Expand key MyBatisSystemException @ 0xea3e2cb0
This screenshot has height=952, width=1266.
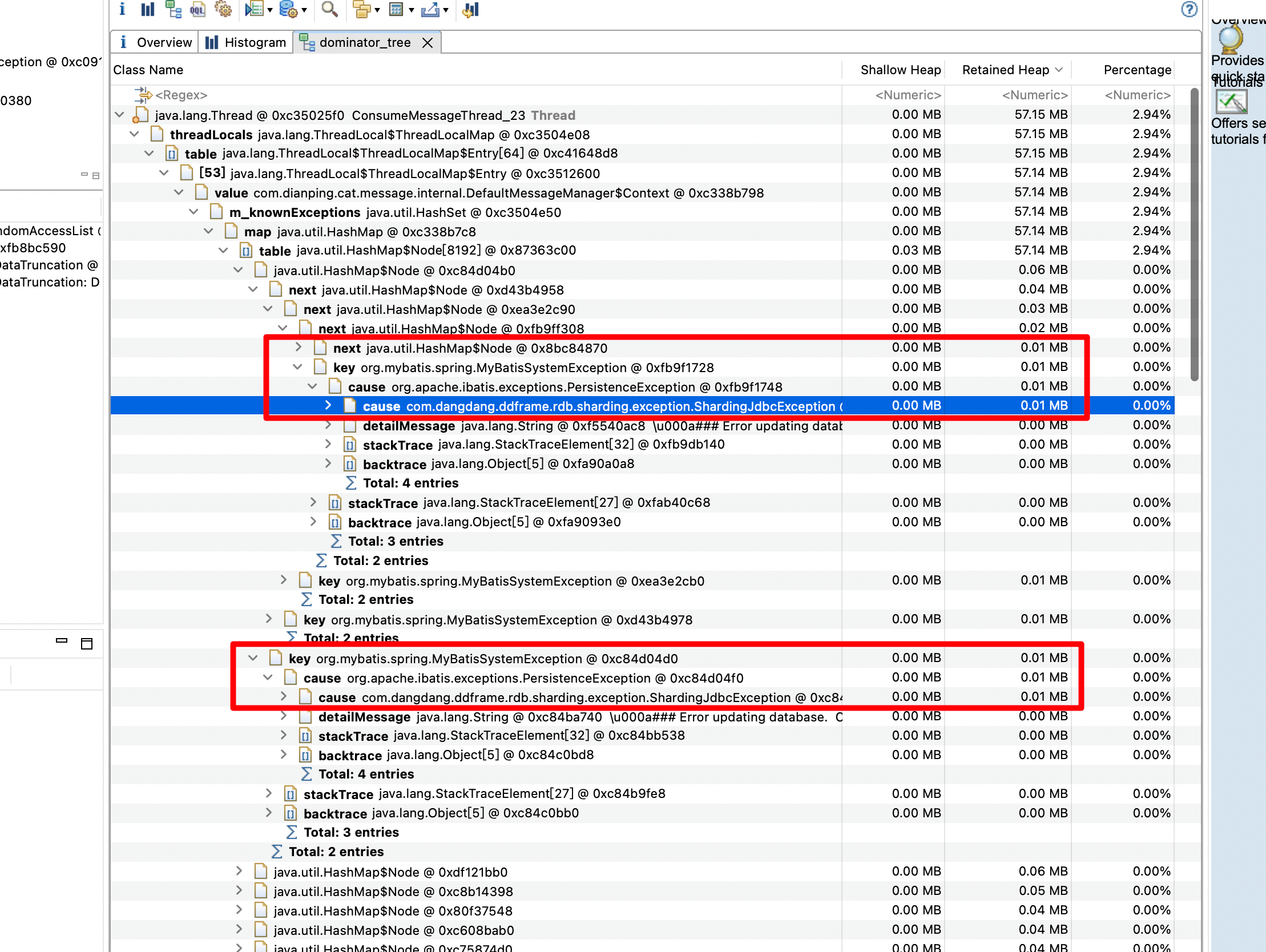283,580
